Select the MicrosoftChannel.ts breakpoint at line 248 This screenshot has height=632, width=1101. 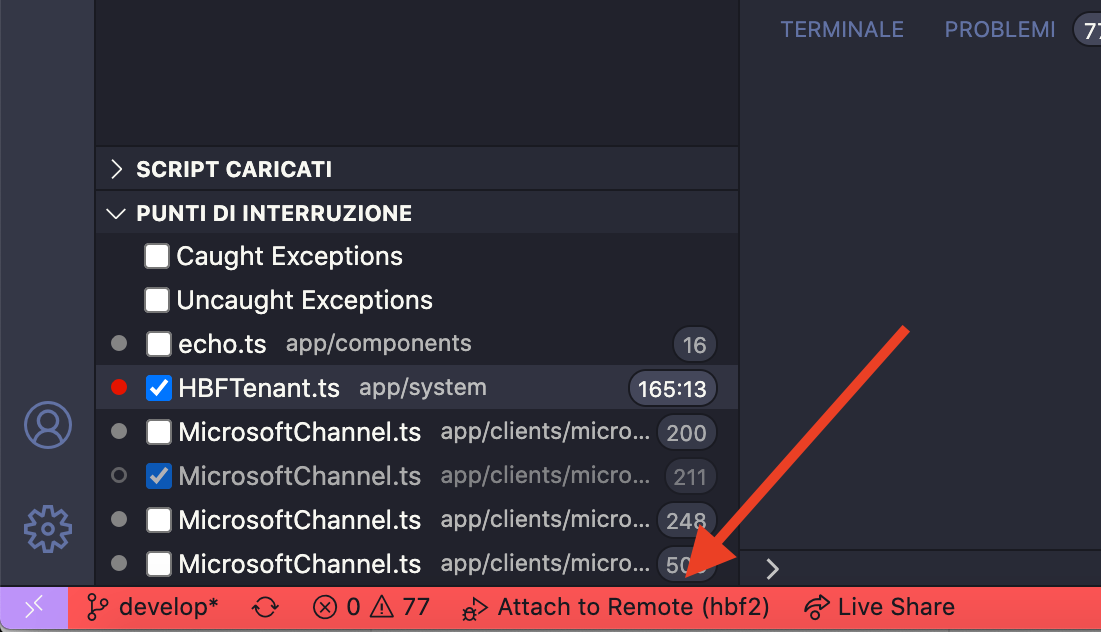(x=416, y=520)
